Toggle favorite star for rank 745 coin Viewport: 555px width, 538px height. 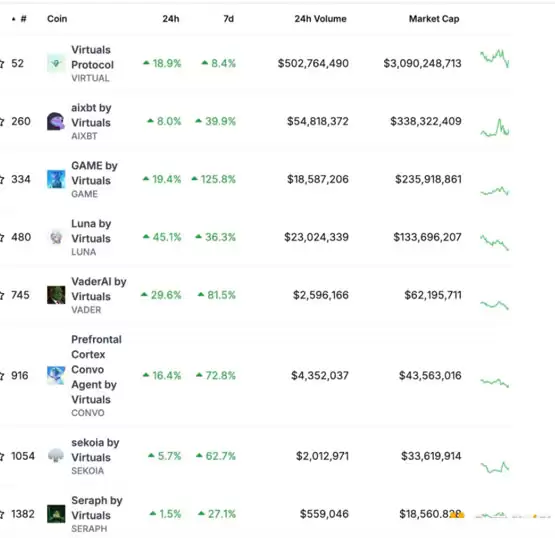(1, 295)
